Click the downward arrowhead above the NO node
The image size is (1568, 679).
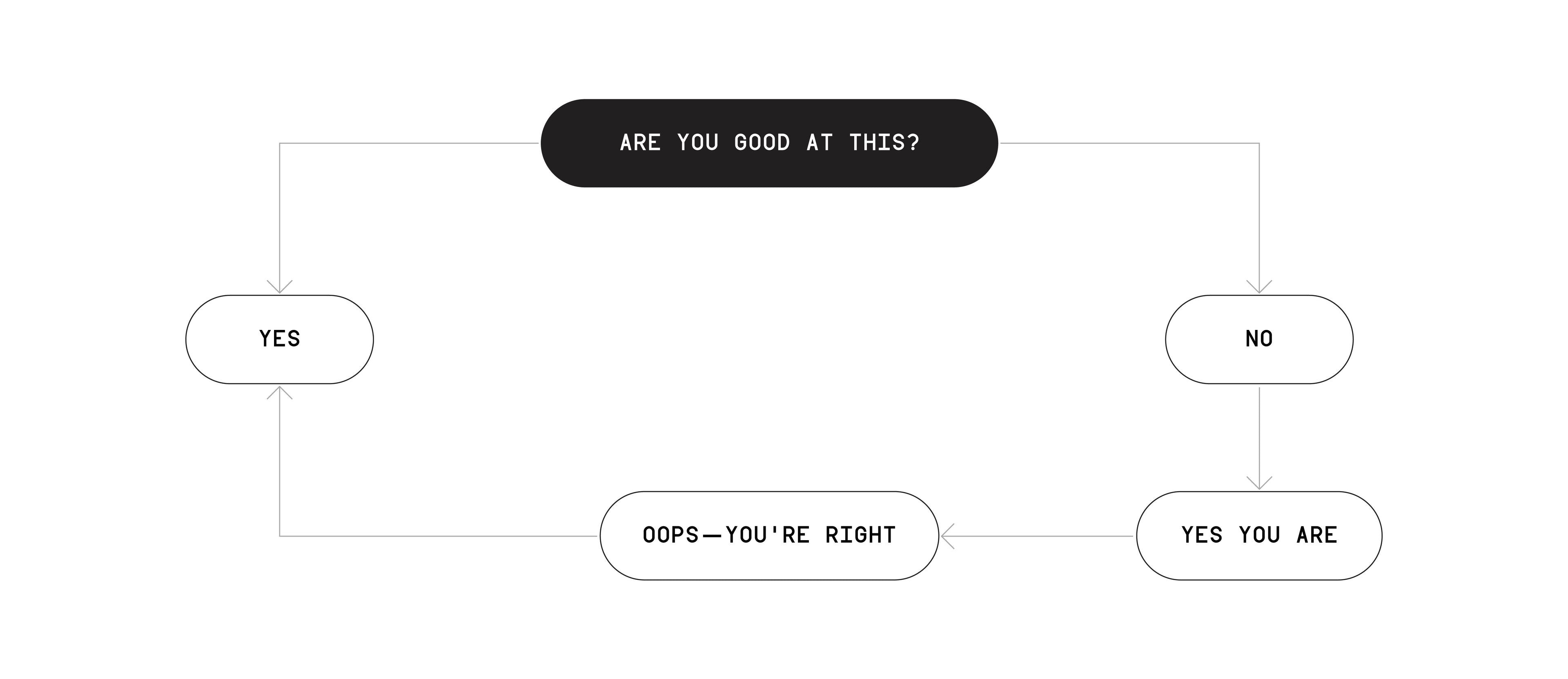(x=1259, y=288)
